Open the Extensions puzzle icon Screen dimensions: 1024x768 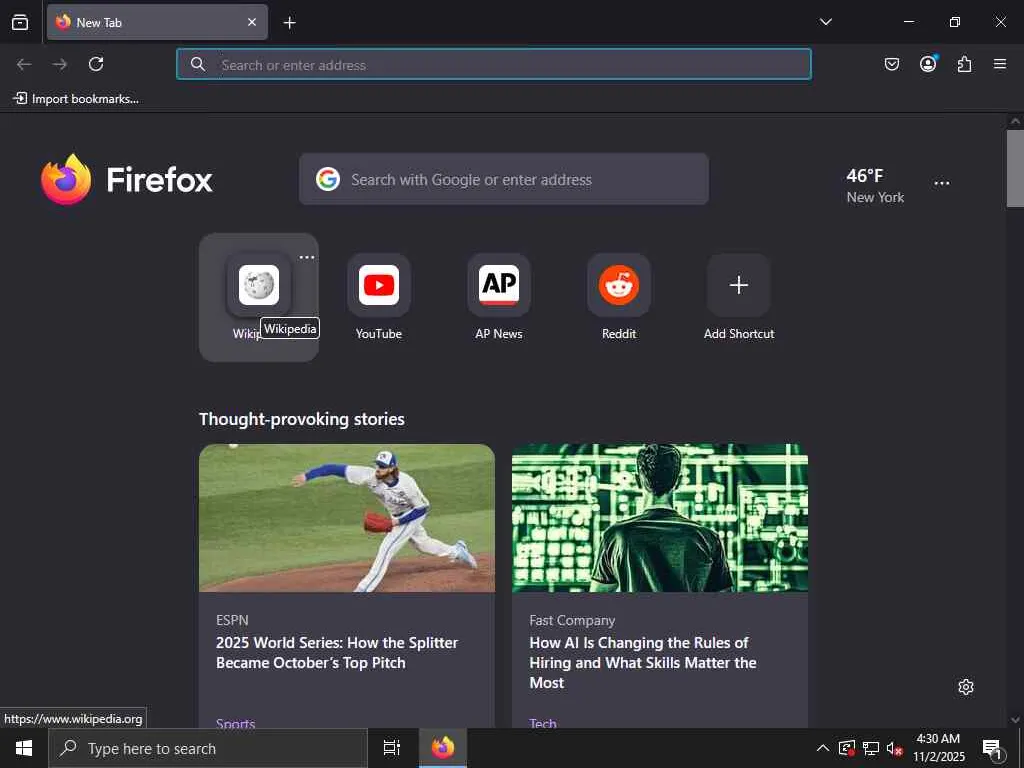tap(964, 64)
